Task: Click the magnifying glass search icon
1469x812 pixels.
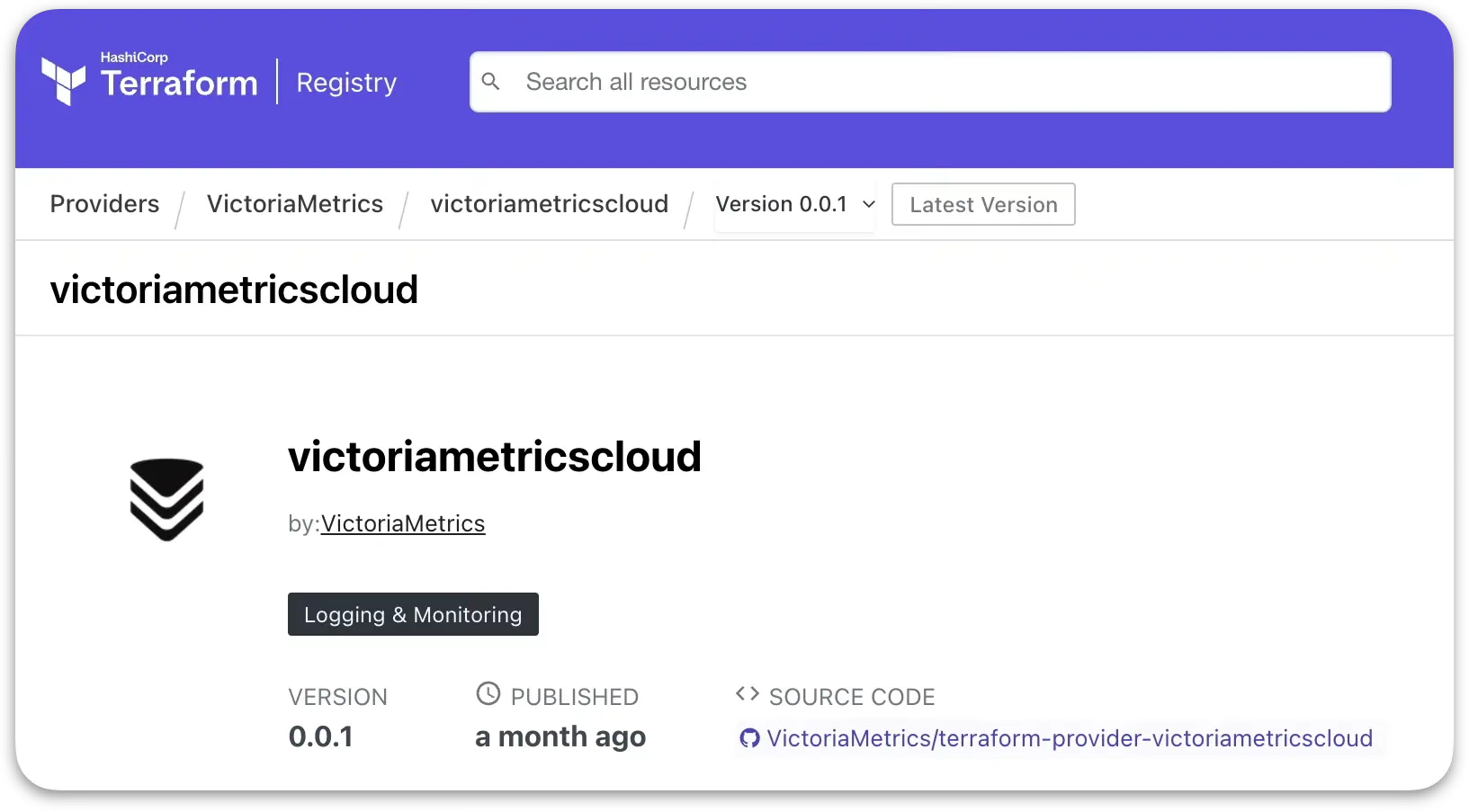Action: coord(490,82)
